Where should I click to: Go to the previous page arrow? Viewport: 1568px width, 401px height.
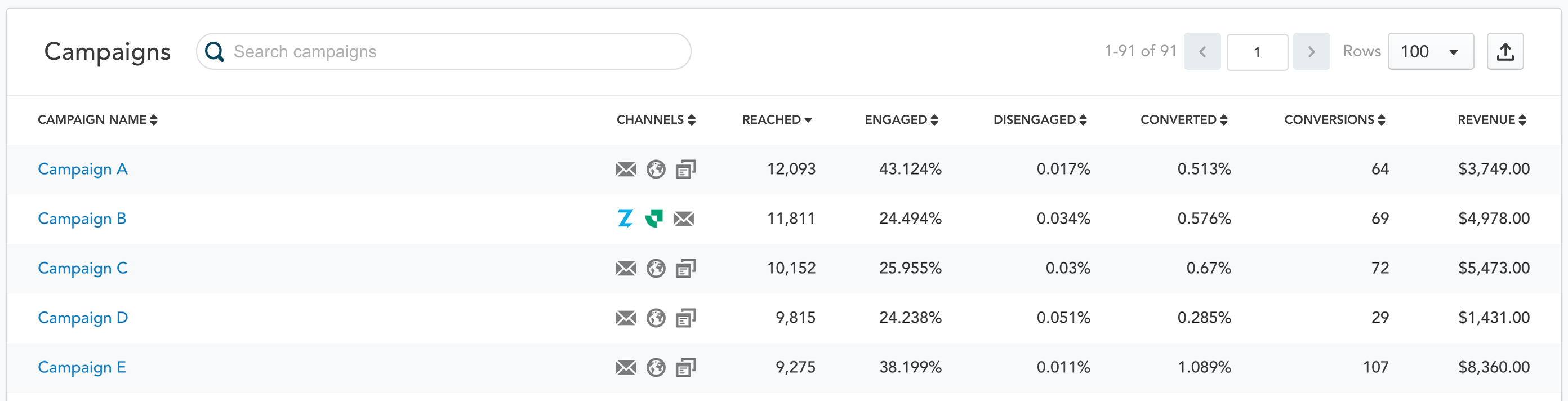pos(1202,52)
